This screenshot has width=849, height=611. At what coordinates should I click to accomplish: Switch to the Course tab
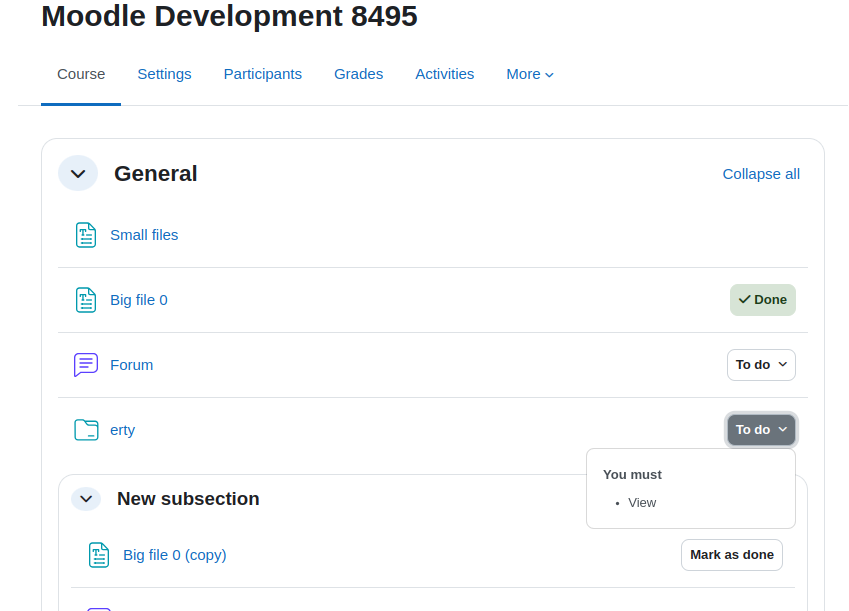(81, 74)
